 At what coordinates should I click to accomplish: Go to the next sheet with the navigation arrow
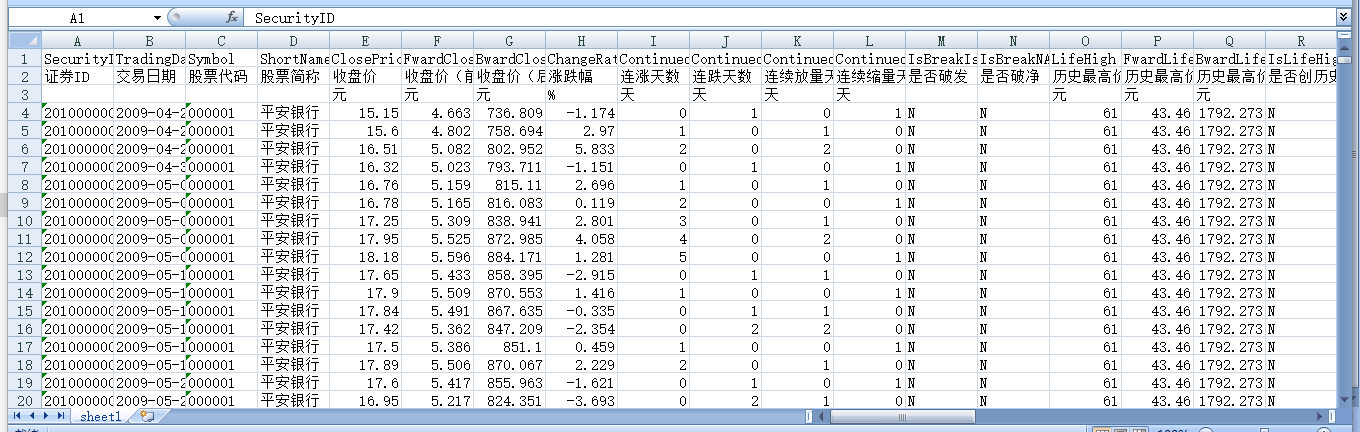tap(45, 415)
